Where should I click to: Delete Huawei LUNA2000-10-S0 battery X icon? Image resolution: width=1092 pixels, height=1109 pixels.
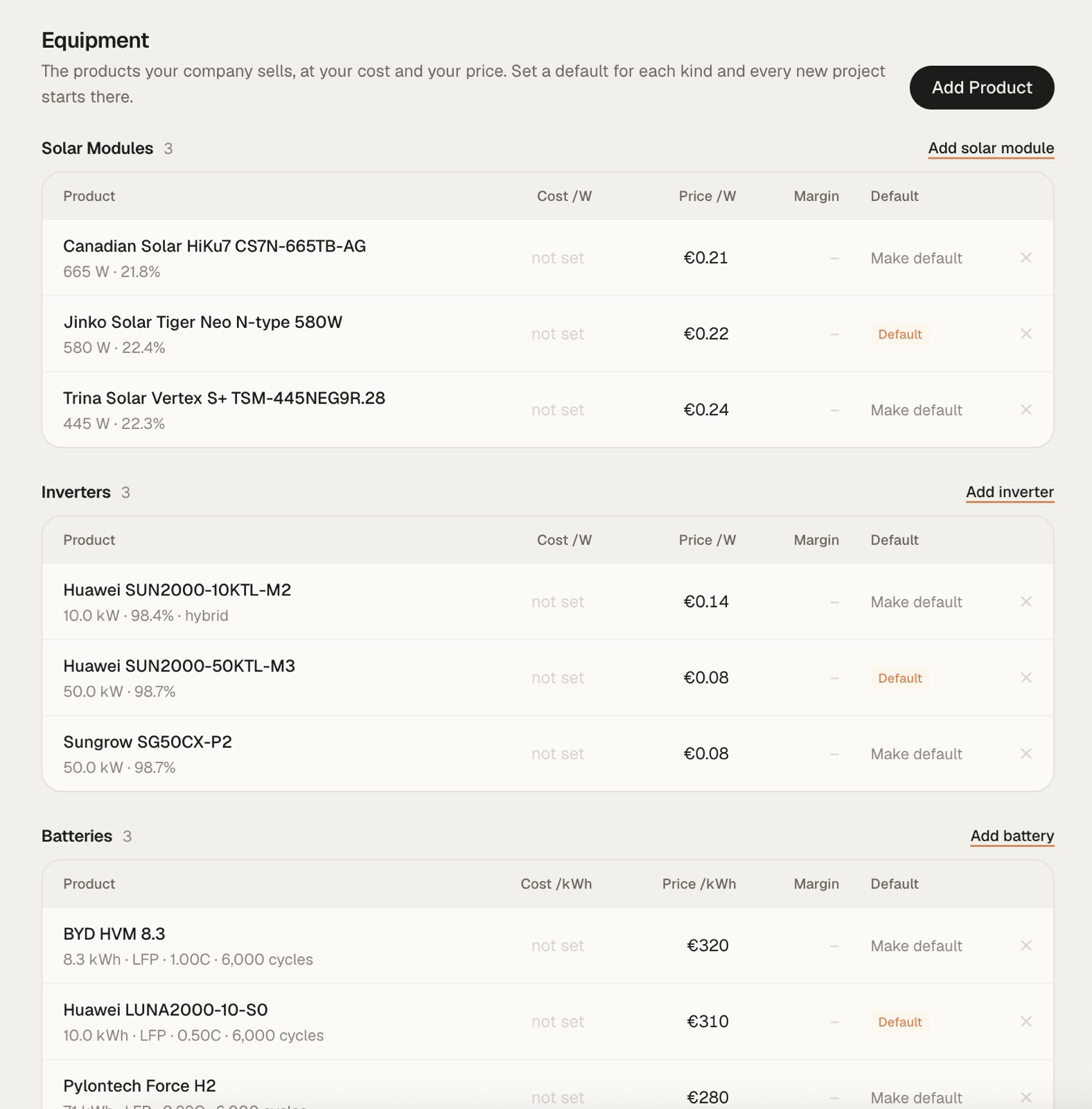1026,1022
